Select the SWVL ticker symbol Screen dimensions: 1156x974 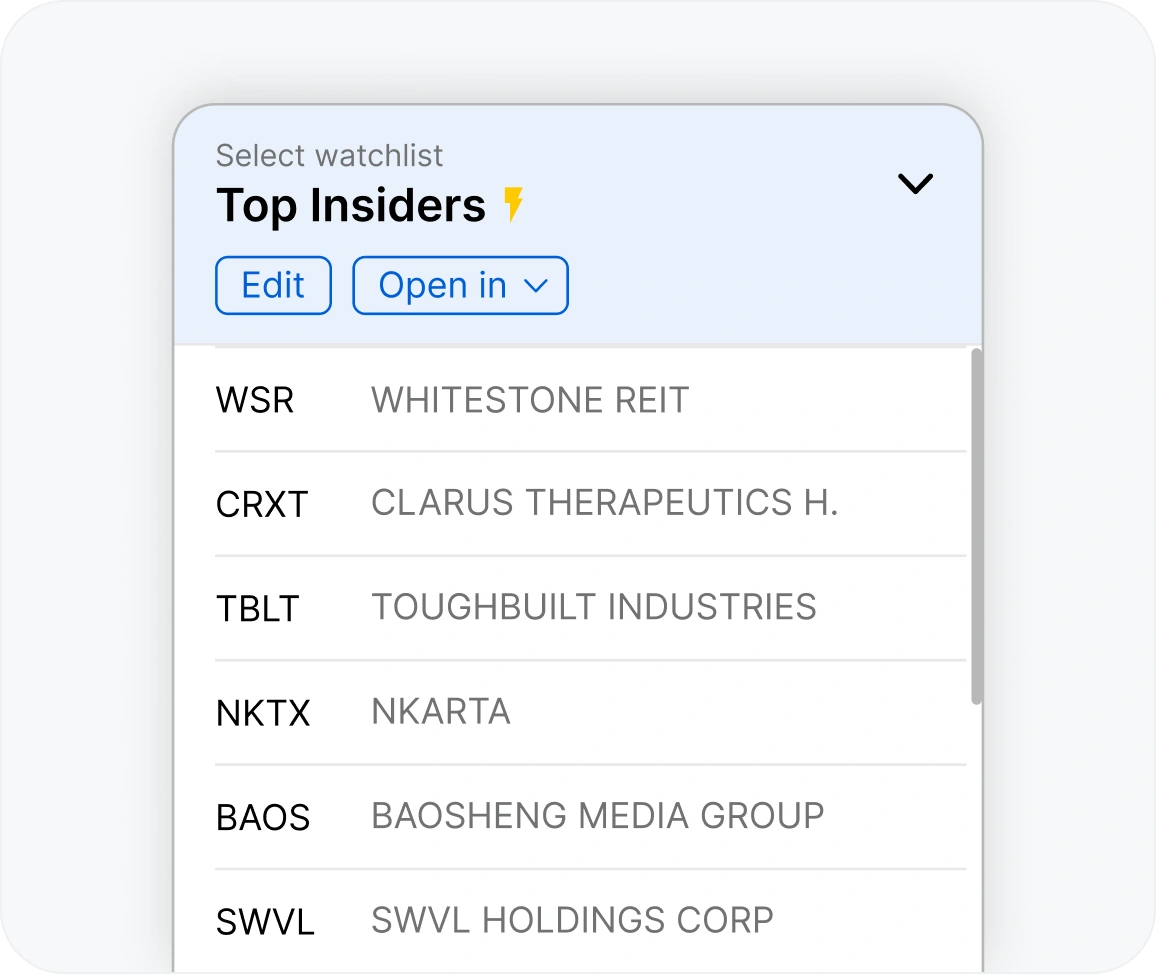(x=265, y=922)
